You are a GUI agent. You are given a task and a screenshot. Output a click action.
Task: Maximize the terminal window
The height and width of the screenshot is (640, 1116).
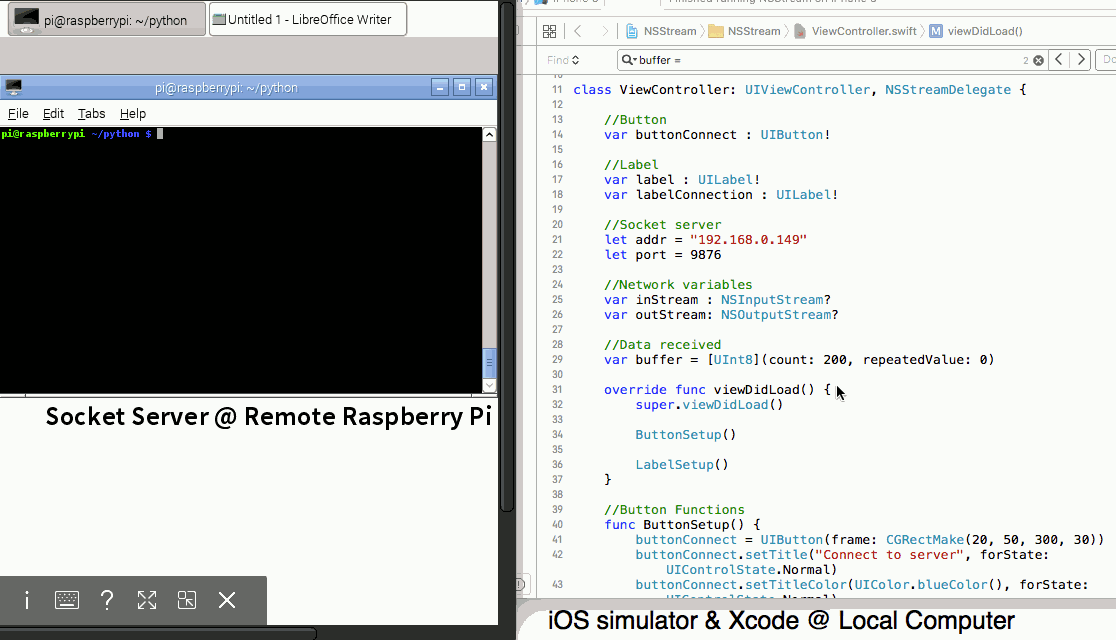(462, 88)
